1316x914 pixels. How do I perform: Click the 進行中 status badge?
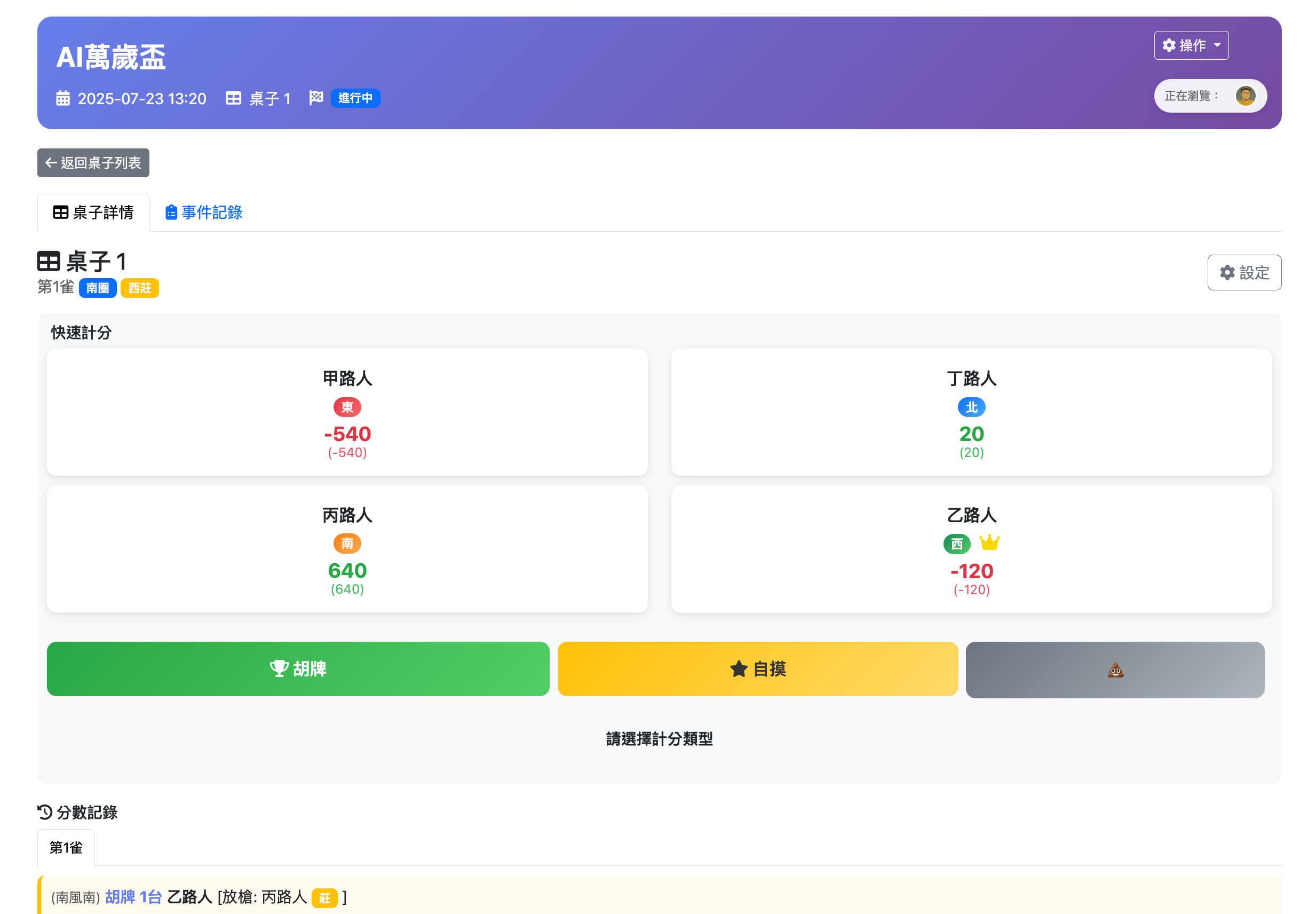click(x=355, y=98)
